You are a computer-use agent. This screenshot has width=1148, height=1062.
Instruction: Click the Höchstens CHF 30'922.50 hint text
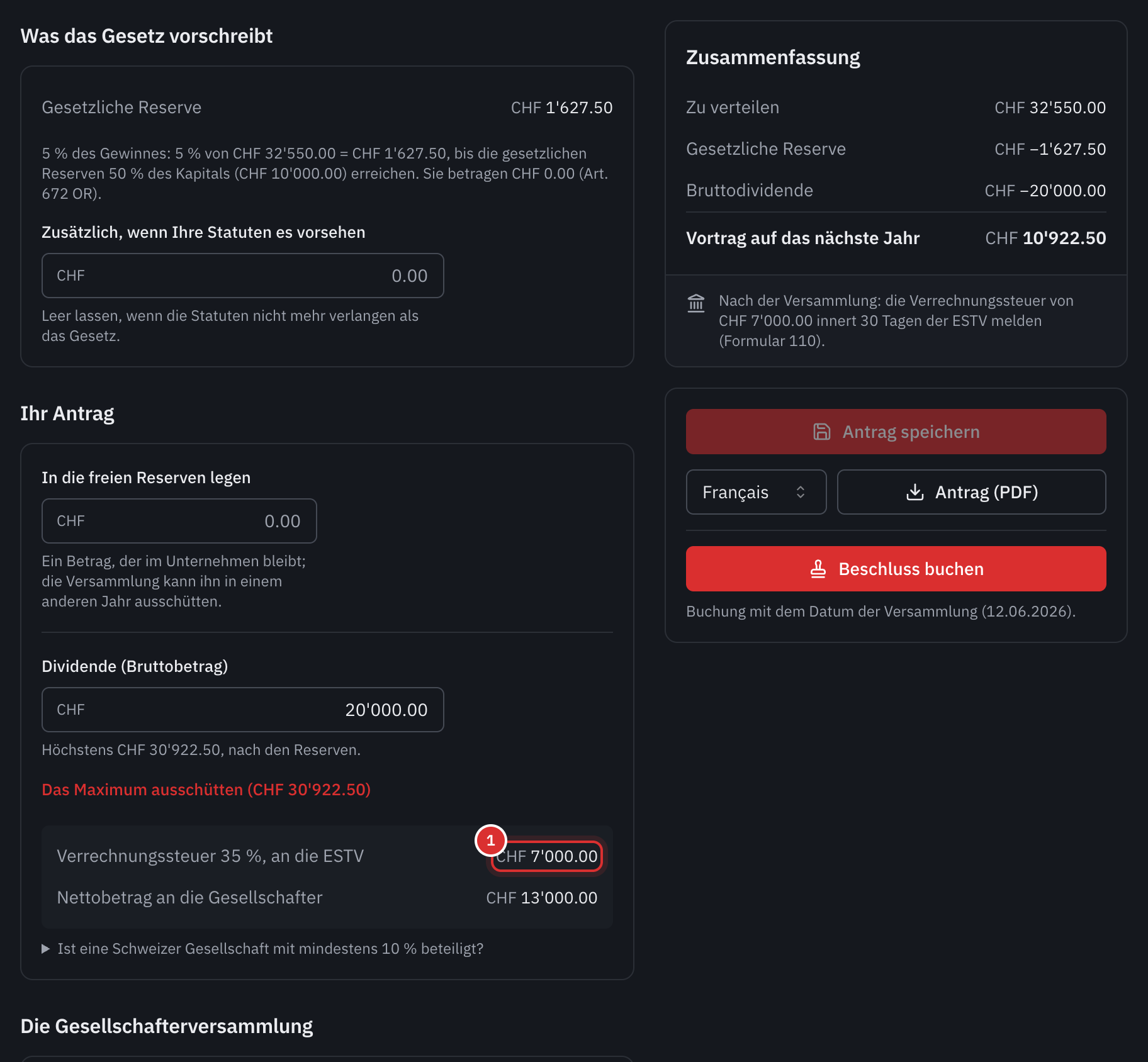[201, 750]
